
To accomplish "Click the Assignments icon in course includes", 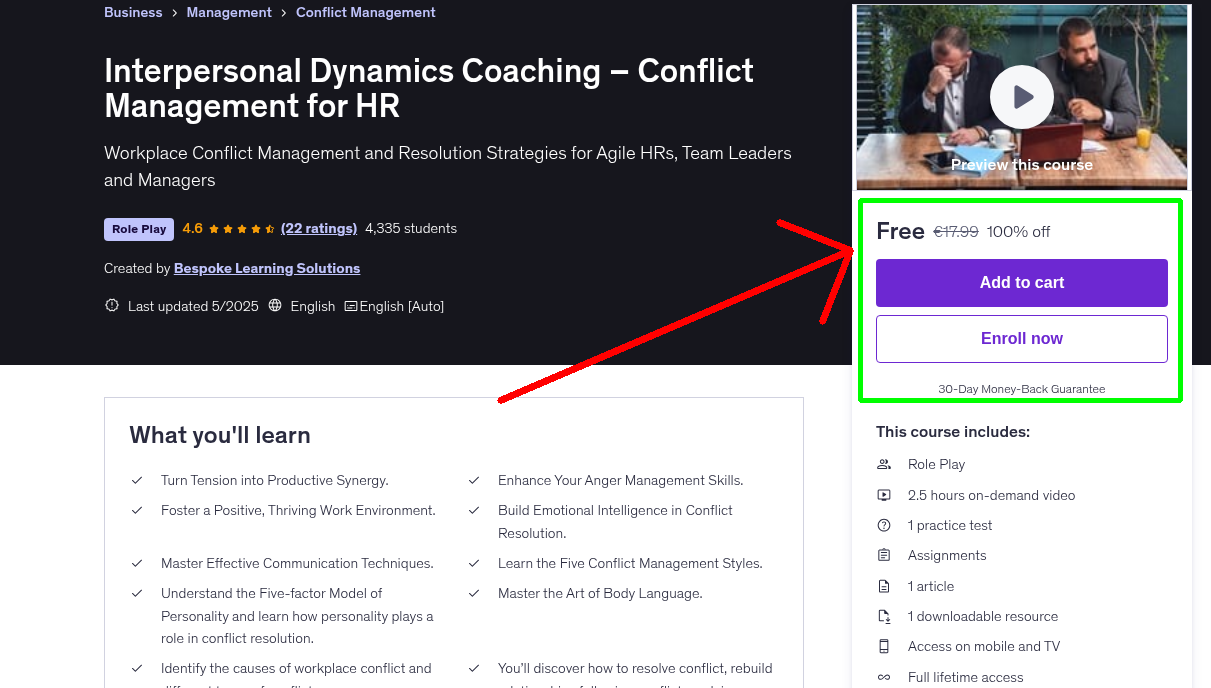I will [883, 555].
